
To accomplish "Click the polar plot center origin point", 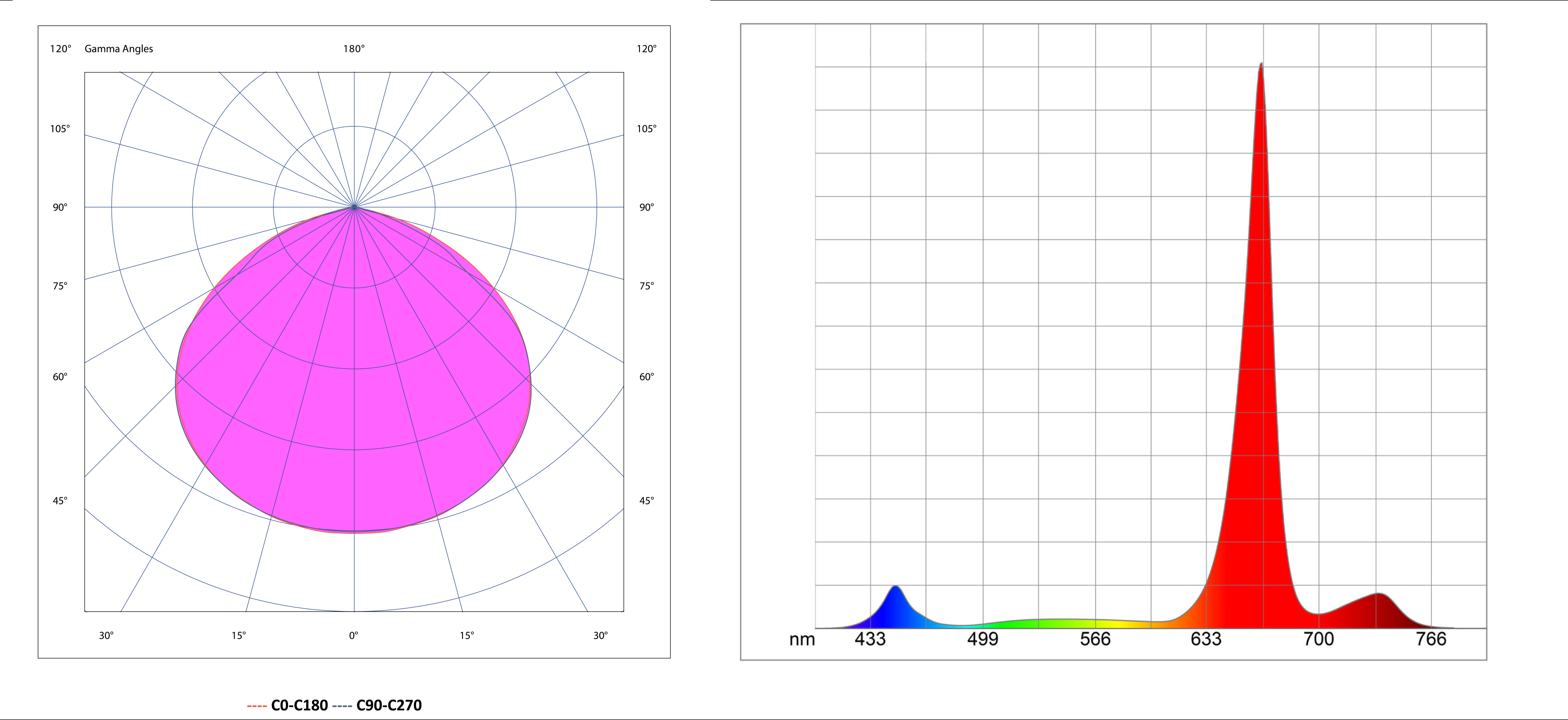I will [354, 207].
